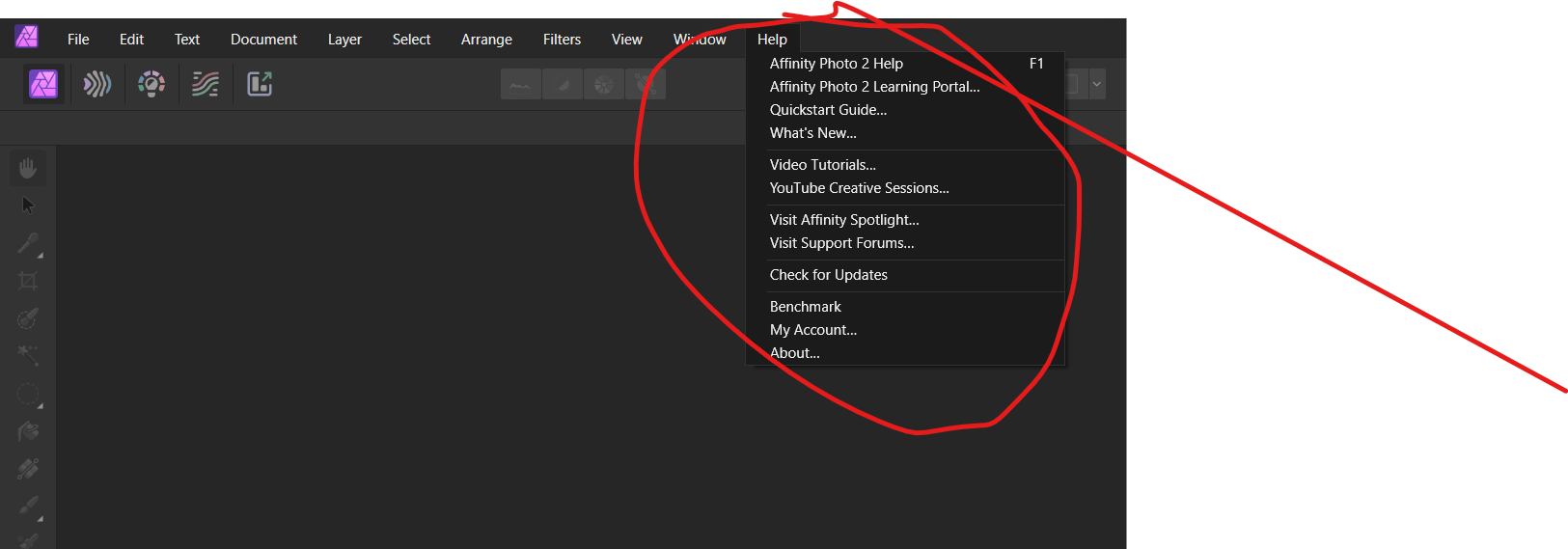Switch to the Tone Mapping Persona

pyautogui.click(x=206, y=84)
